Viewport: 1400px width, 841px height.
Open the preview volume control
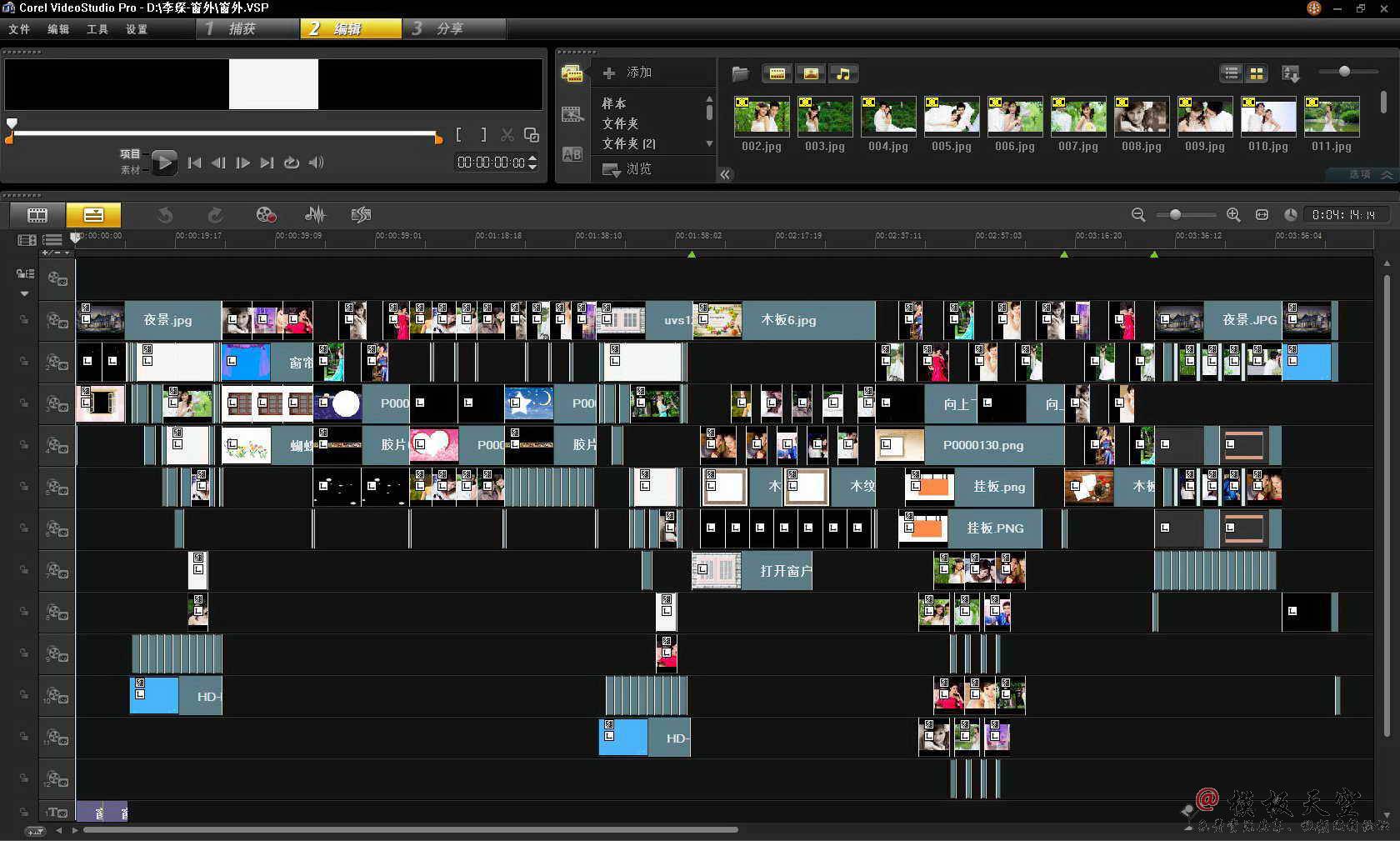coord(316,163)
